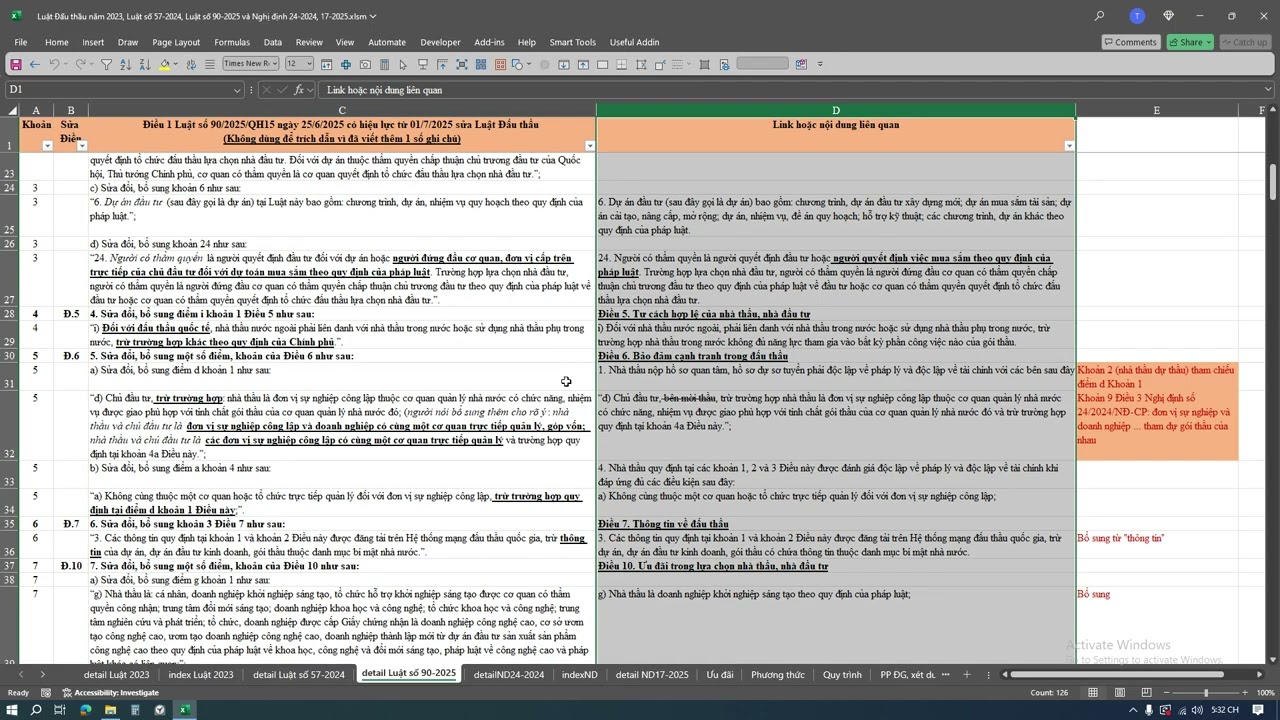Click the Shapes icon in the toolbar

pos(517,64)
